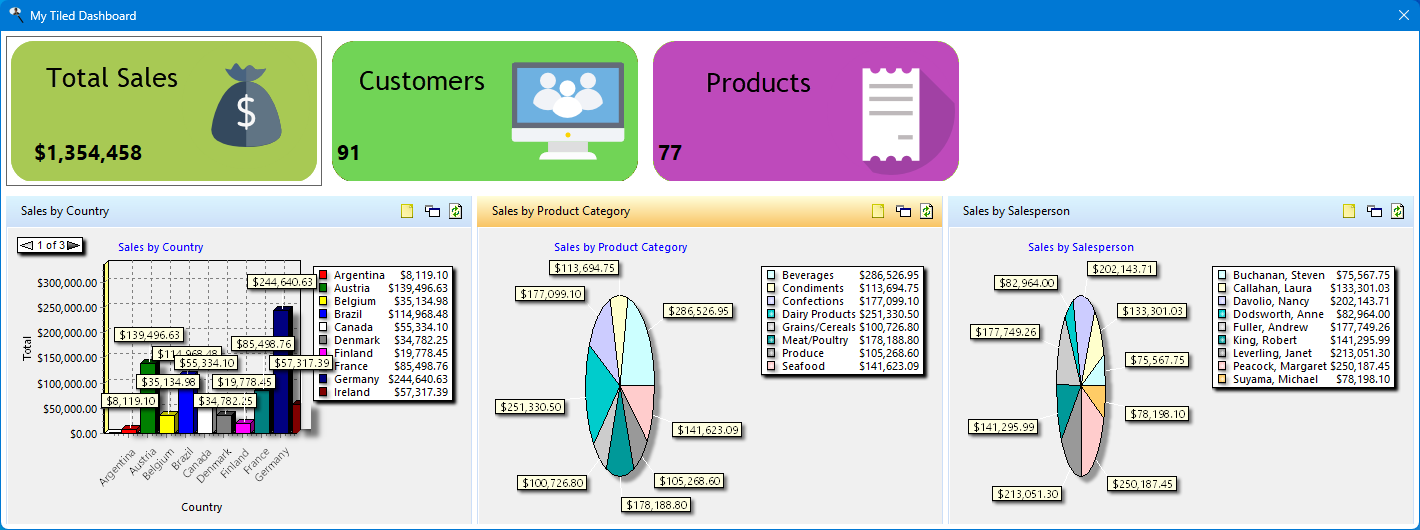Click the refresh icon in Sales by Country panel
Image resolution: width=1420 pixels, height=530 pixels.
456,211
